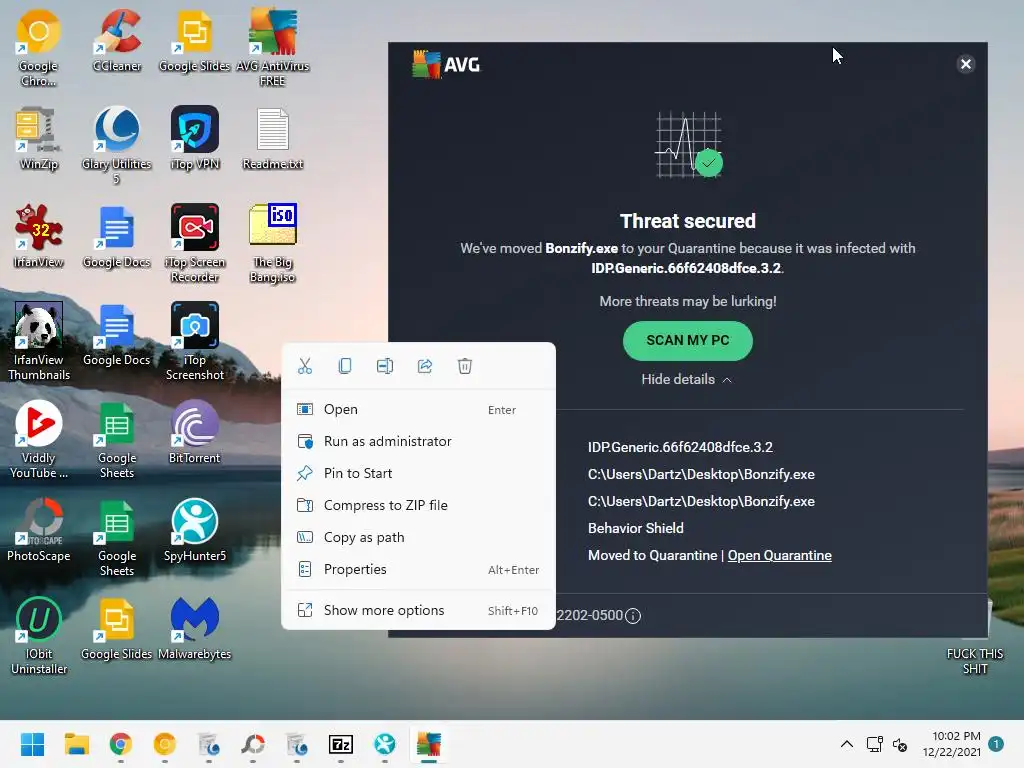Image resolution: width=1024 pixels, height=768 pixels.
Task: Open SpyHunter icon on taskbar
Action: pos(385,744)
